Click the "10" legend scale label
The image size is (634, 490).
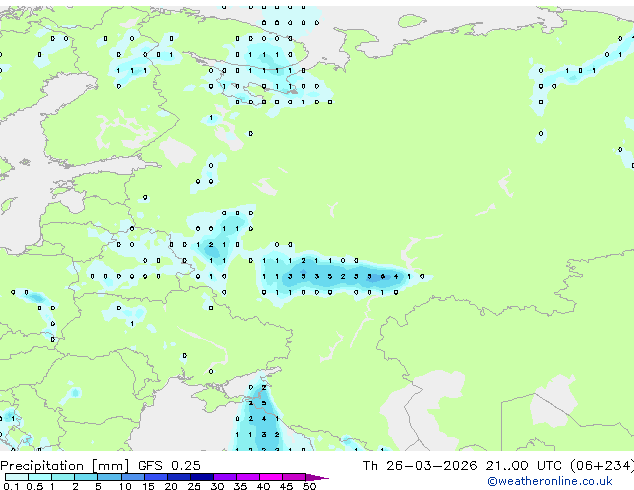pyautogui.click(x=125, y=486)
